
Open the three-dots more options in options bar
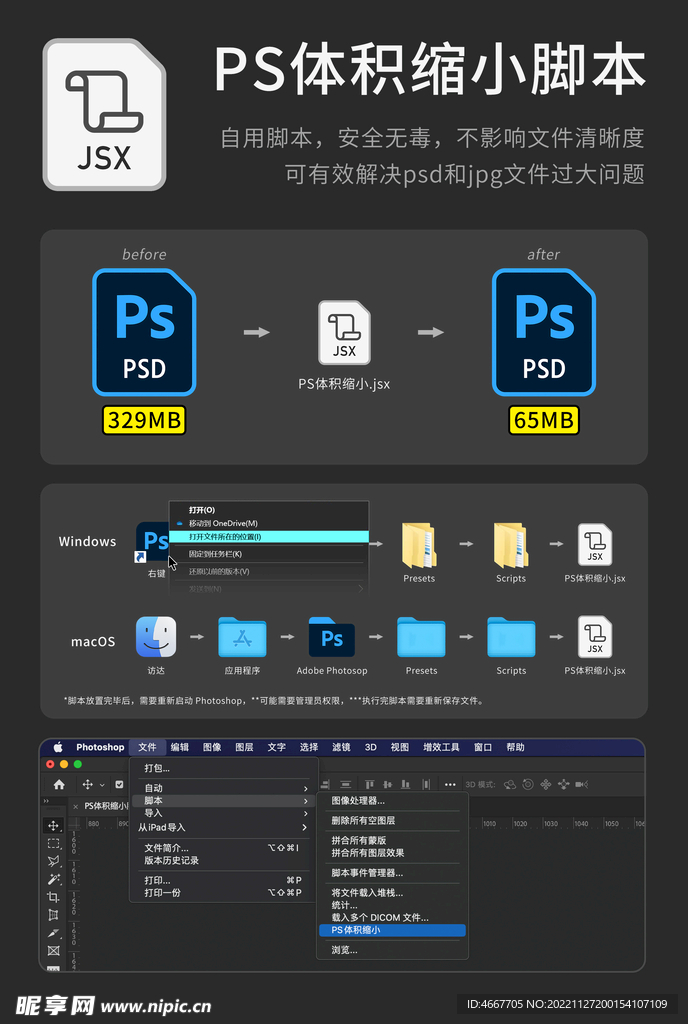tap(450, 784)
